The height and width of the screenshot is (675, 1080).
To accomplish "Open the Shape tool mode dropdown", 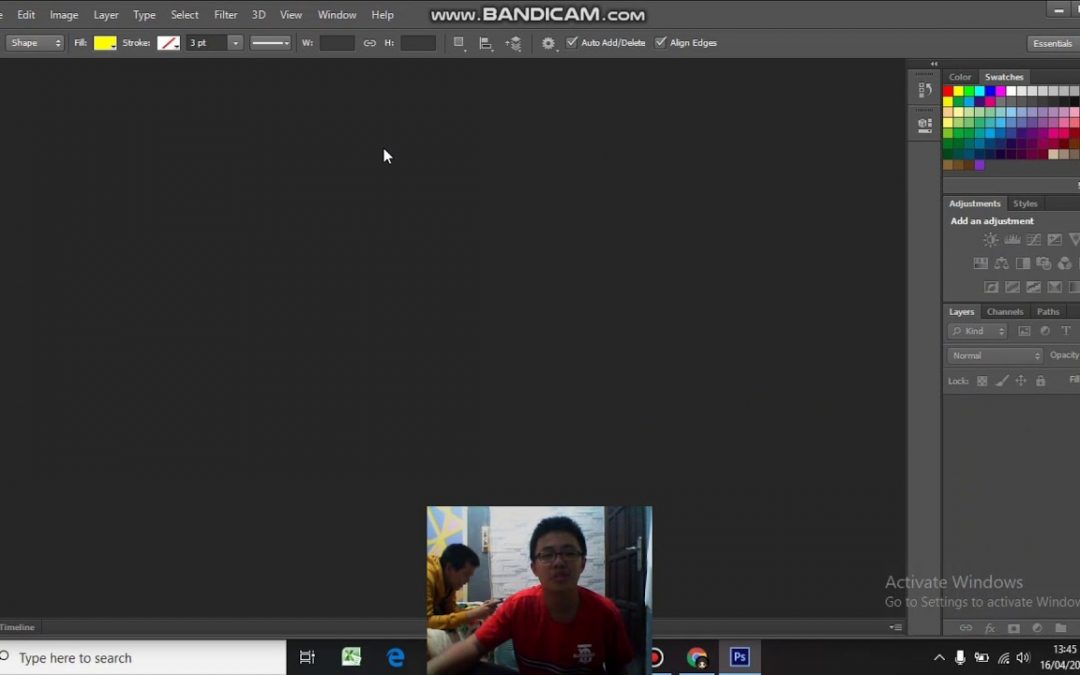I will point(35,43).
